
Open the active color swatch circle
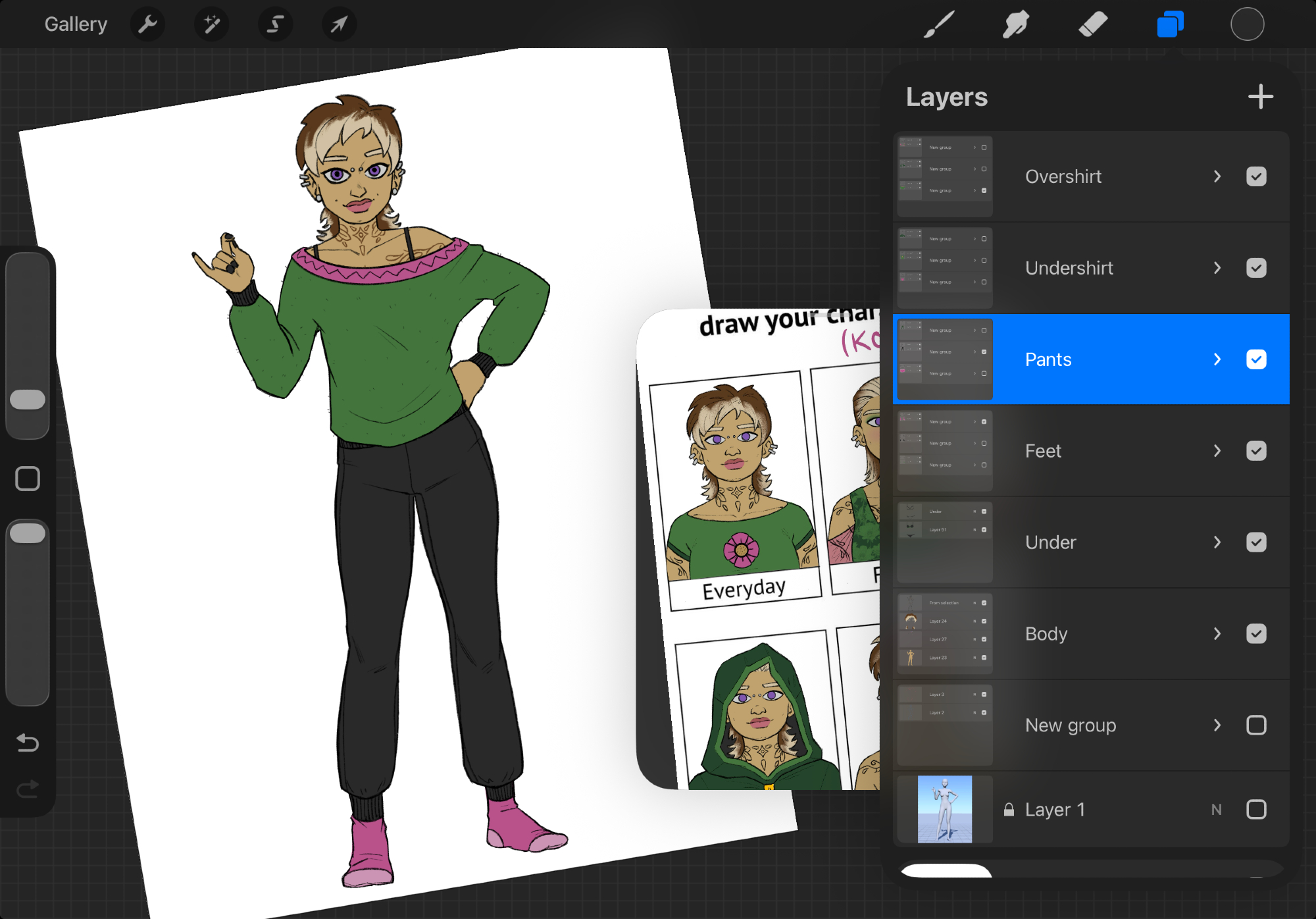1247,24
